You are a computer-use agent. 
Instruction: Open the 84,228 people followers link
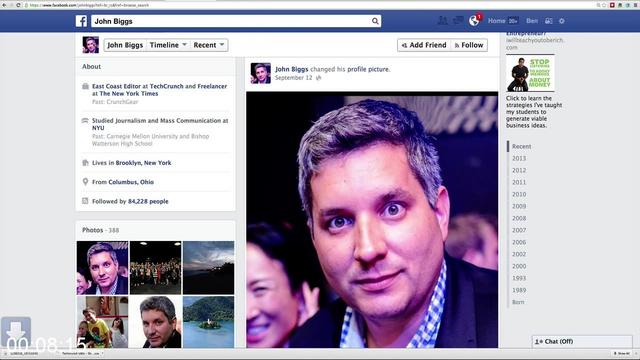point(148,201)
